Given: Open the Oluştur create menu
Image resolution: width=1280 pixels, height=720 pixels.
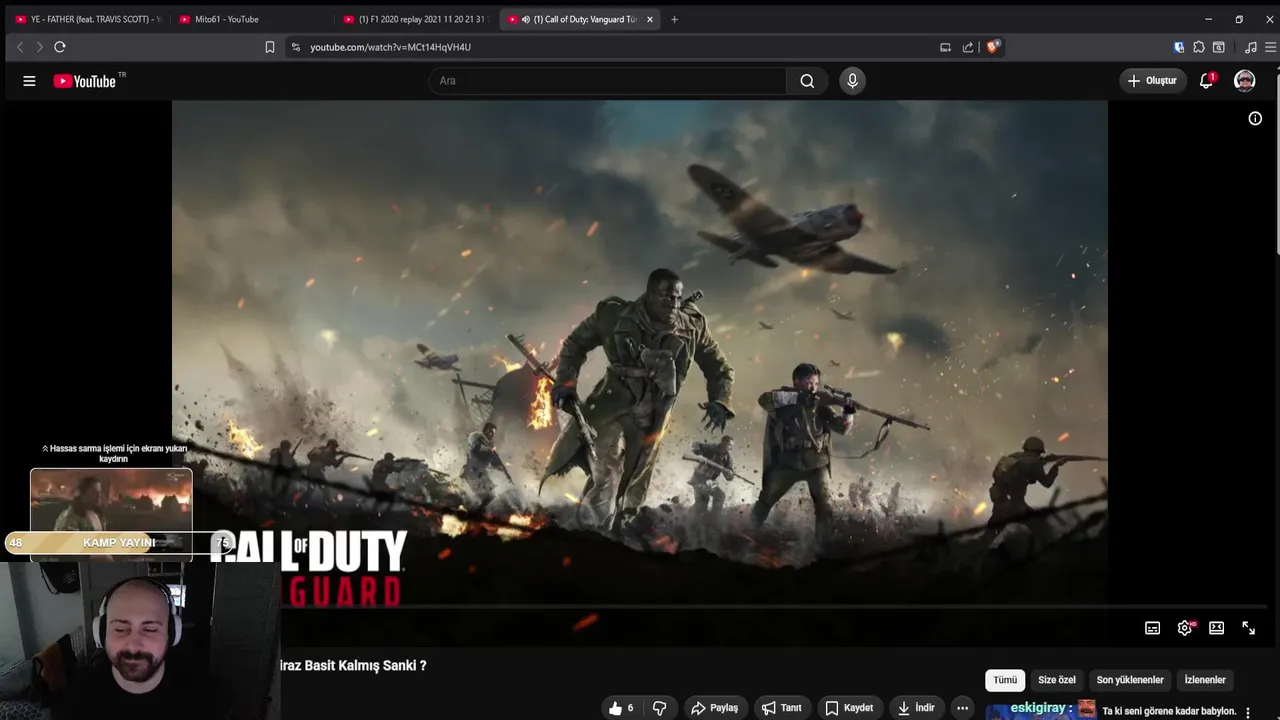Looking at the screenshot, I should [1153, 81].
